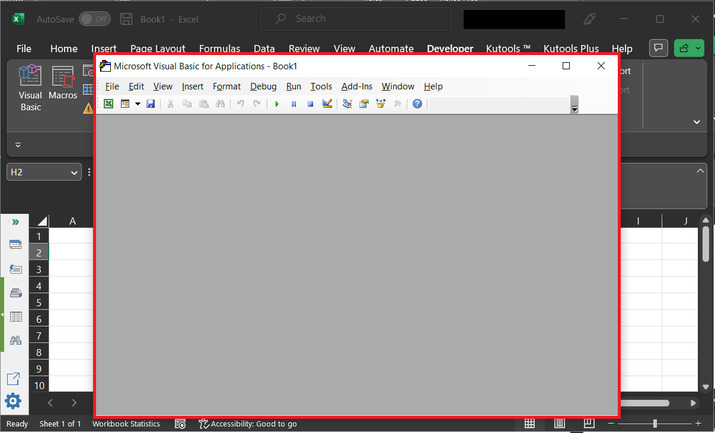Open Edit menu in VBA editor
Image resolution: width=715 pixels, height=433 pixels.
point(136,87)
